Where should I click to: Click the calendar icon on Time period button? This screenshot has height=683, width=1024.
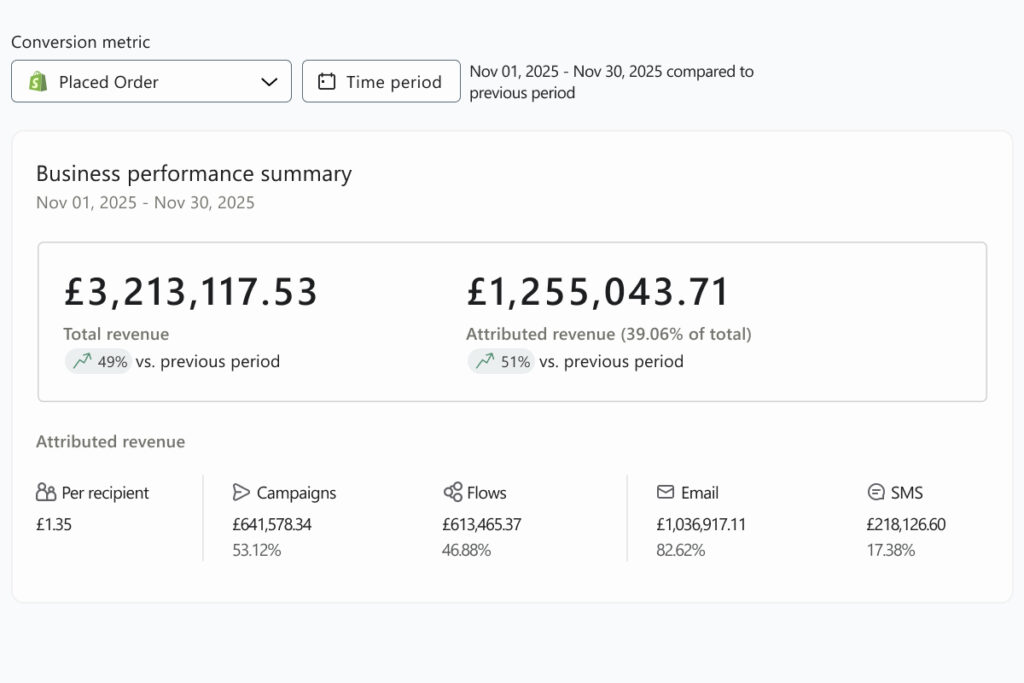(x=325, y=81)
